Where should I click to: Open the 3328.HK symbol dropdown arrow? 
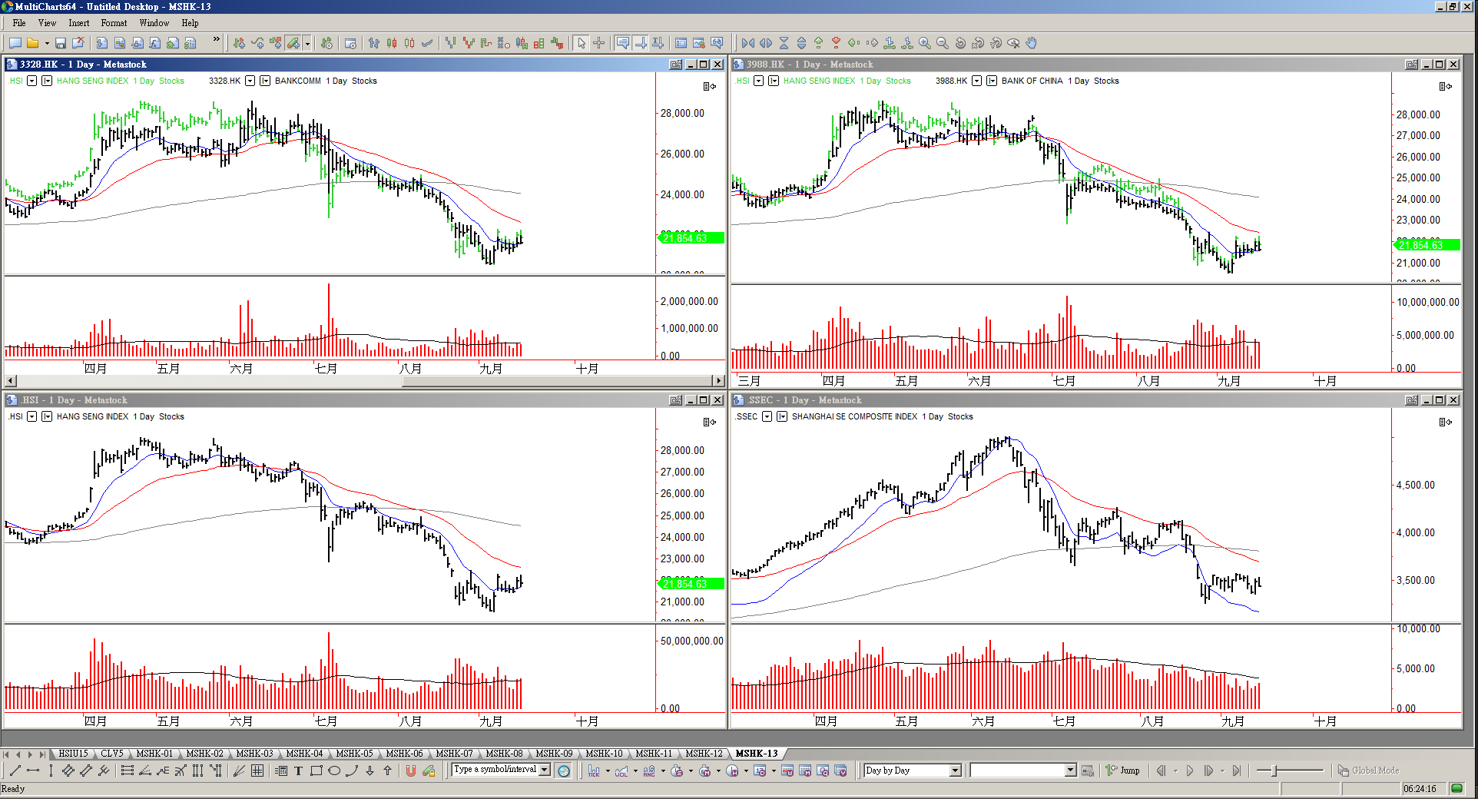tap(250, 81)
